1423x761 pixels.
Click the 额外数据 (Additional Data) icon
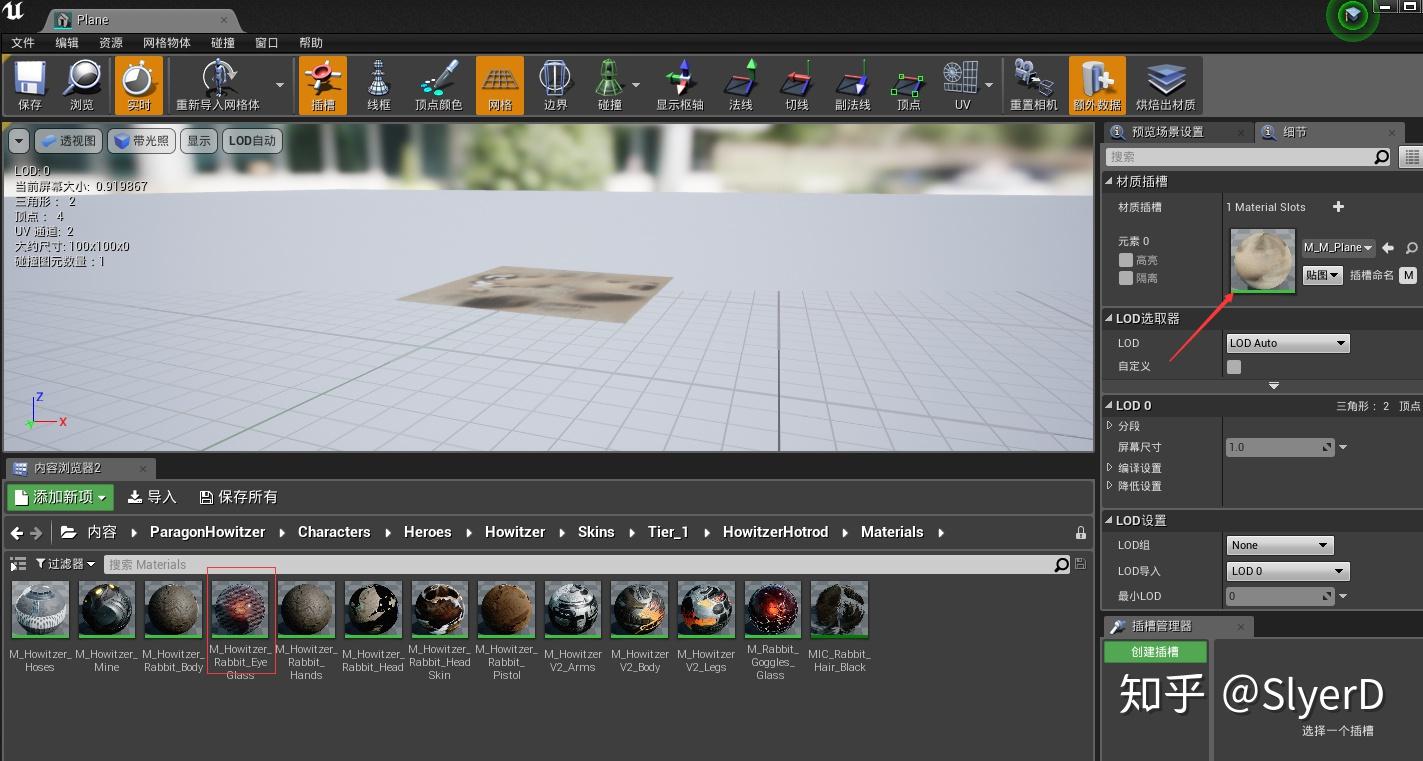[x=1097, y=84]
